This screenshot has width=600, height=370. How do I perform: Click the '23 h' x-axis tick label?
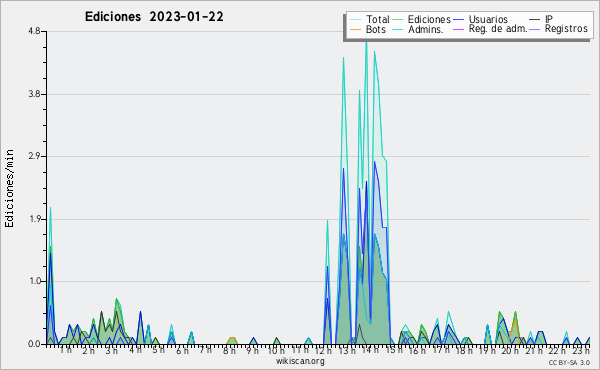point(581,350)
